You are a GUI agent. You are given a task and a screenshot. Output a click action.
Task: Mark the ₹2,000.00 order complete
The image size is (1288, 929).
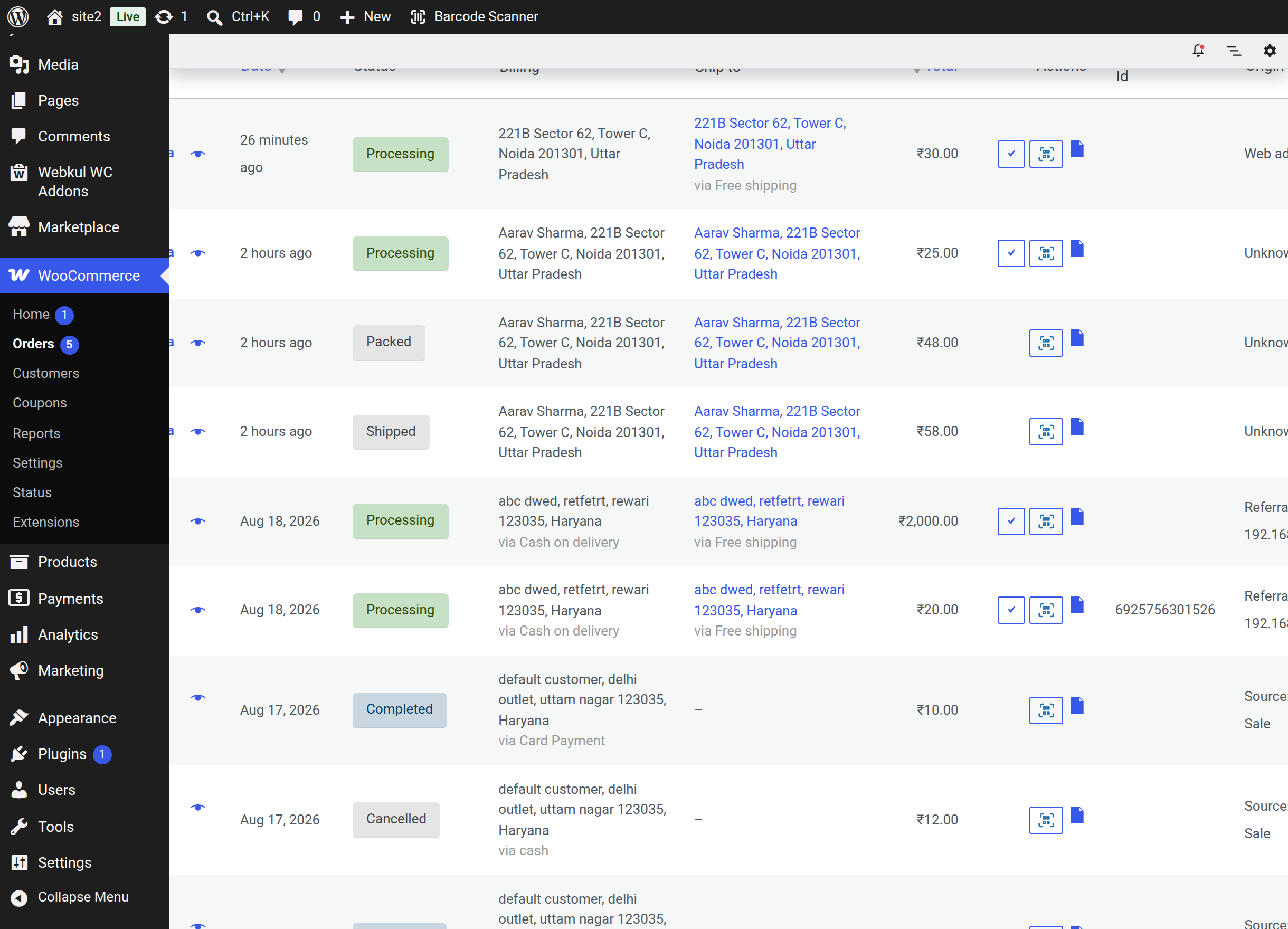click(x=1011, y=522)
